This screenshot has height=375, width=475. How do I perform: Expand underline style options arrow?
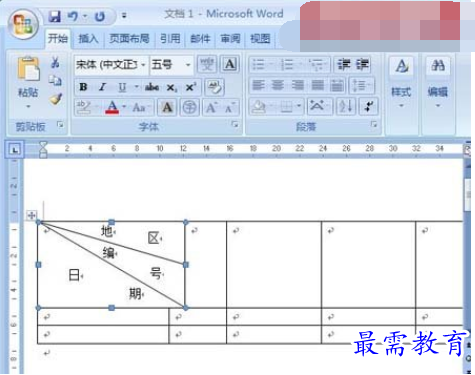coord(136,87)
